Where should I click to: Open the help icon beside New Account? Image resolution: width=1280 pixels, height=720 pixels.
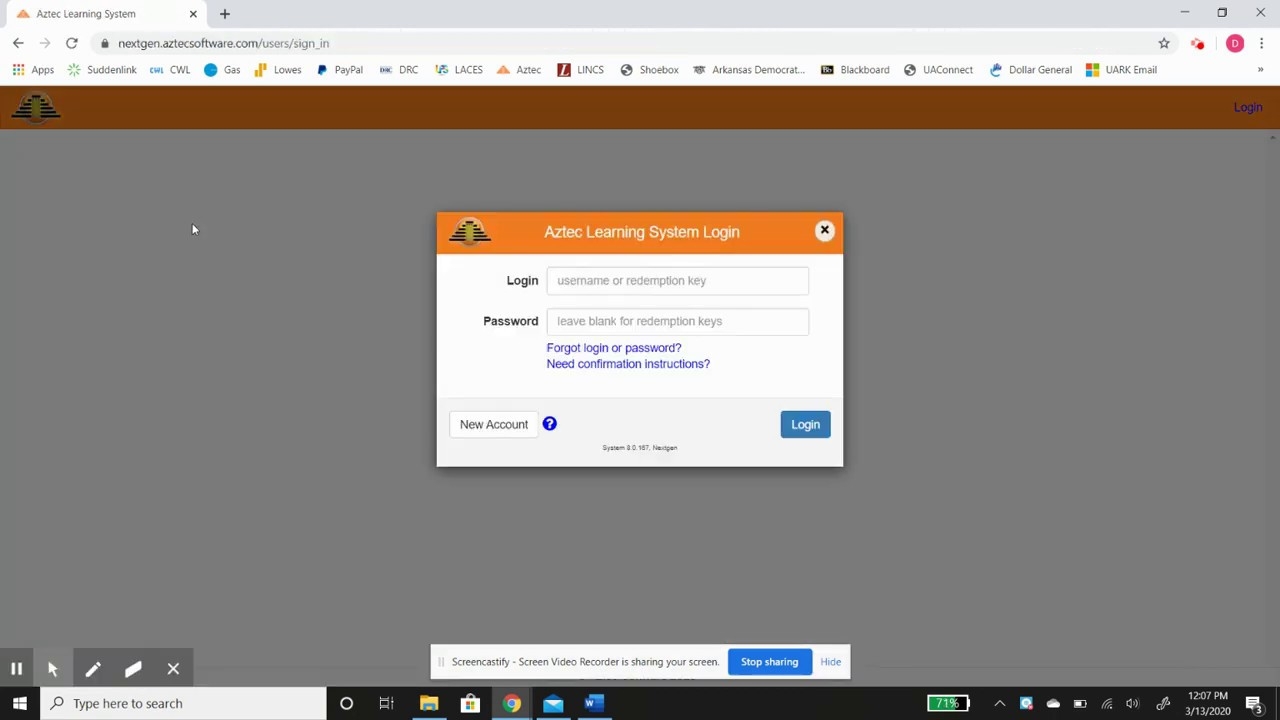(x=549, y=424)
